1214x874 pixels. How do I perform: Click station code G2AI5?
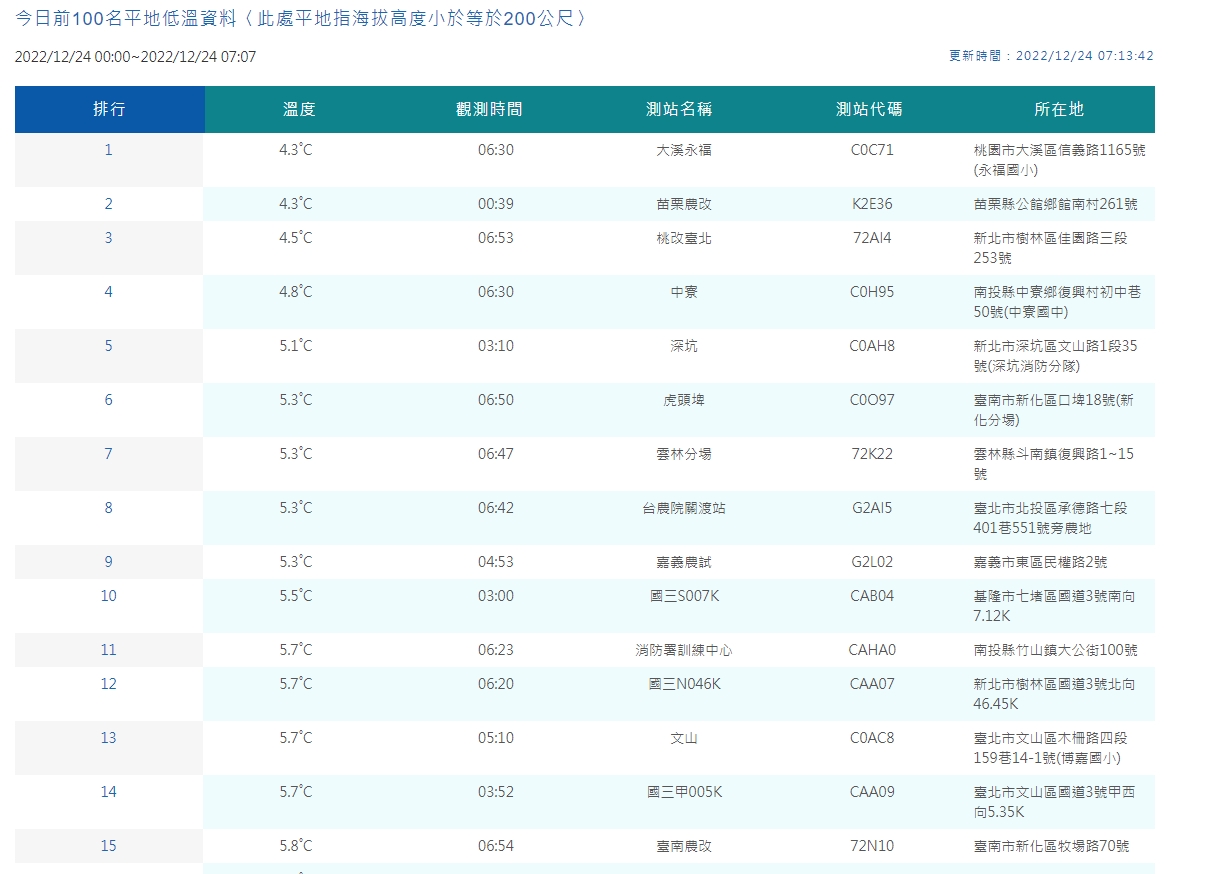click(x=872, y=508)
